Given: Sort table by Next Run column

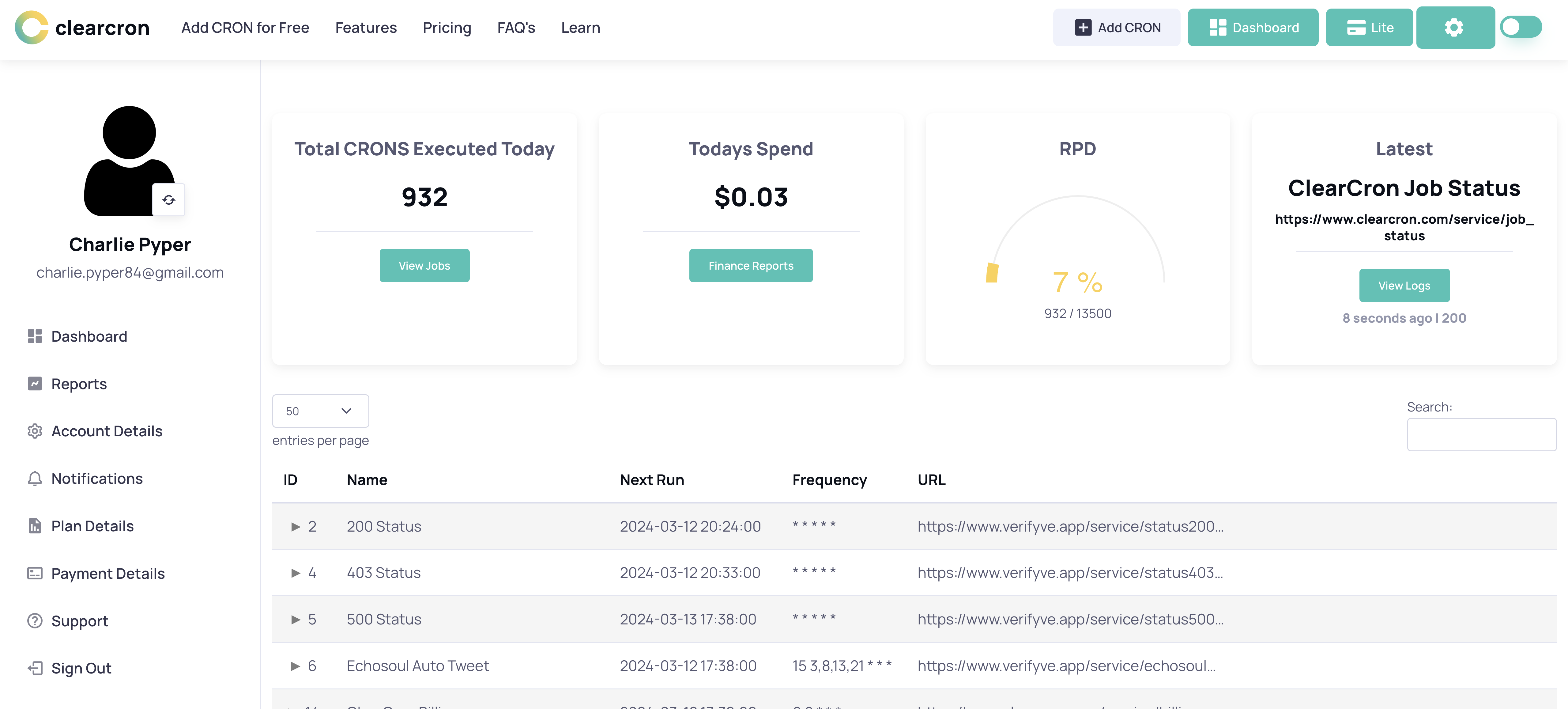Looking at the screenshot, I should pyautogui.click(x=652, y=480).
